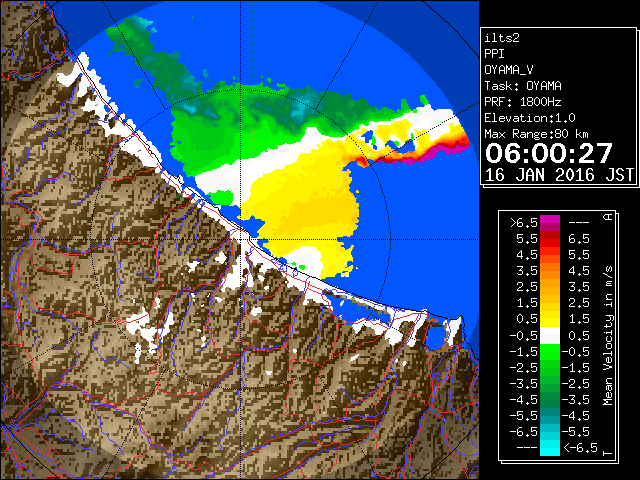
Task: Click the yellow 1.5 legend band
Action: point(550,319)
